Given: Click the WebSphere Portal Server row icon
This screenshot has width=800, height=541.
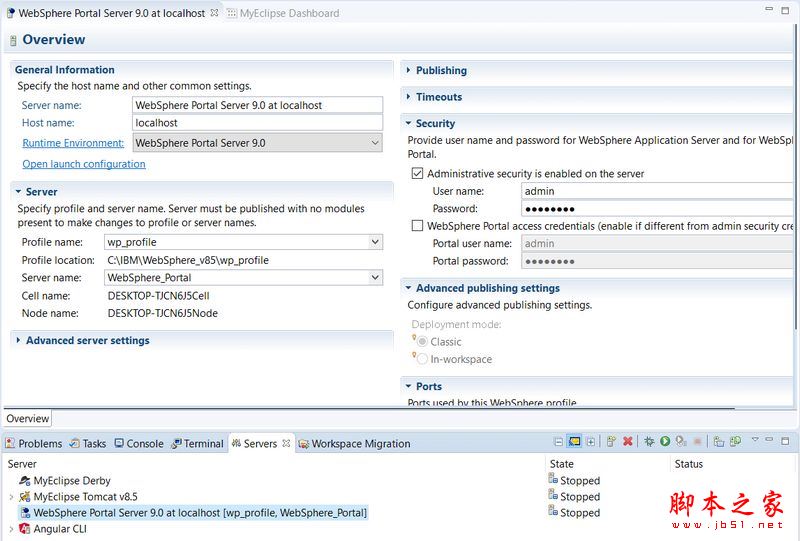Looking at the screenshot, I should coord(24,512).
